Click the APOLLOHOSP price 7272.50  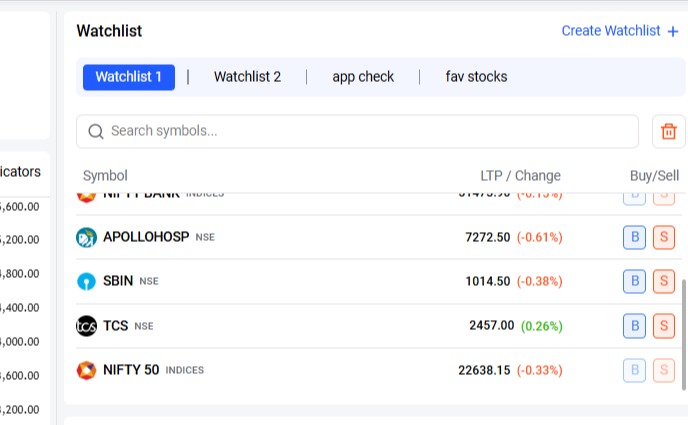point(487,238)
